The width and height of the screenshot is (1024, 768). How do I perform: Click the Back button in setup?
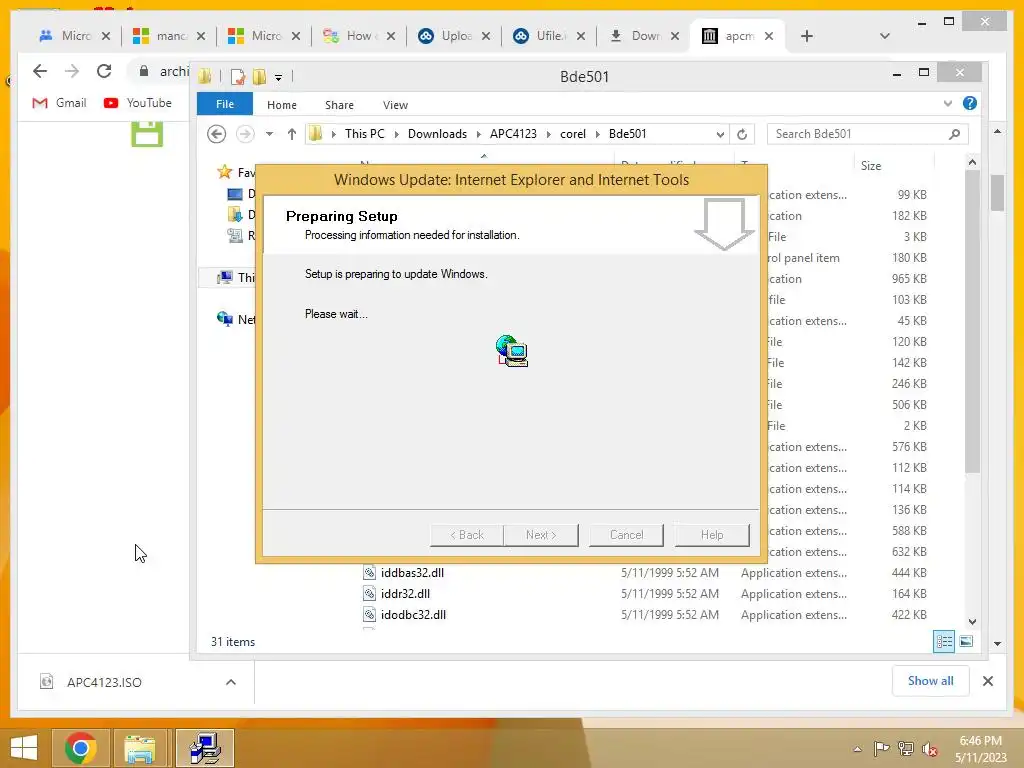pos(467,535)
